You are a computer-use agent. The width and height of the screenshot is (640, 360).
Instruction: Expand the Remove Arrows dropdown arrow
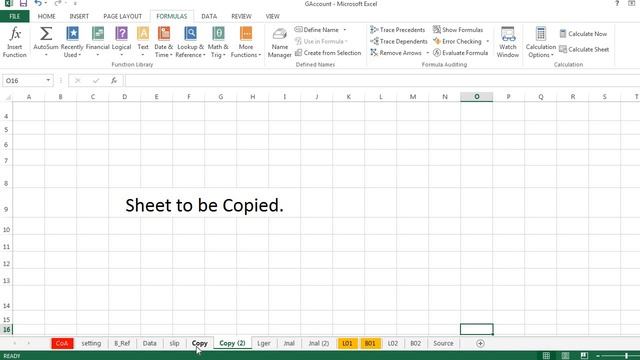[427, 53]
